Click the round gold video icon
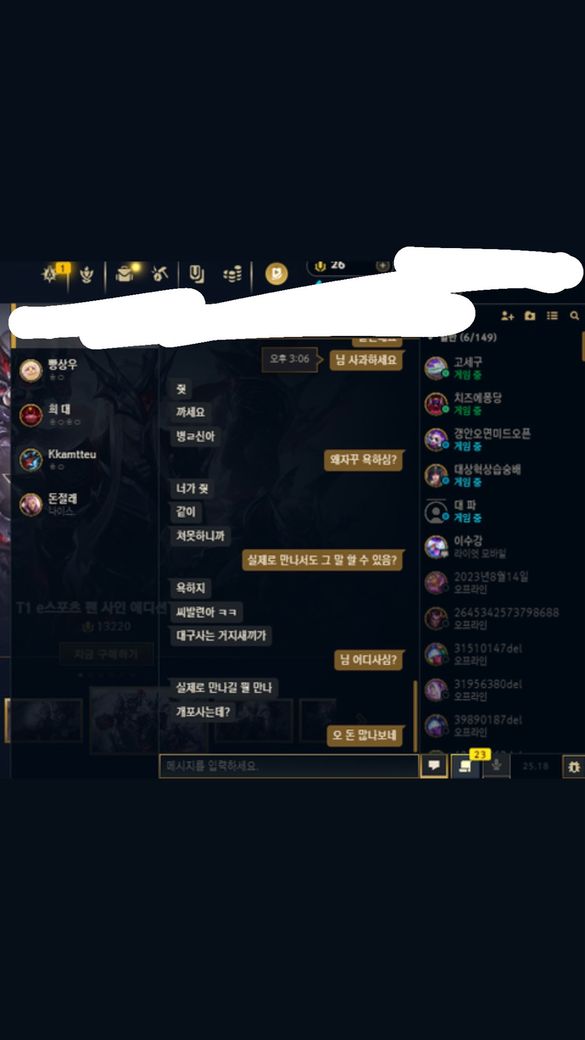 pyautogui.click(x=277, y=274)
